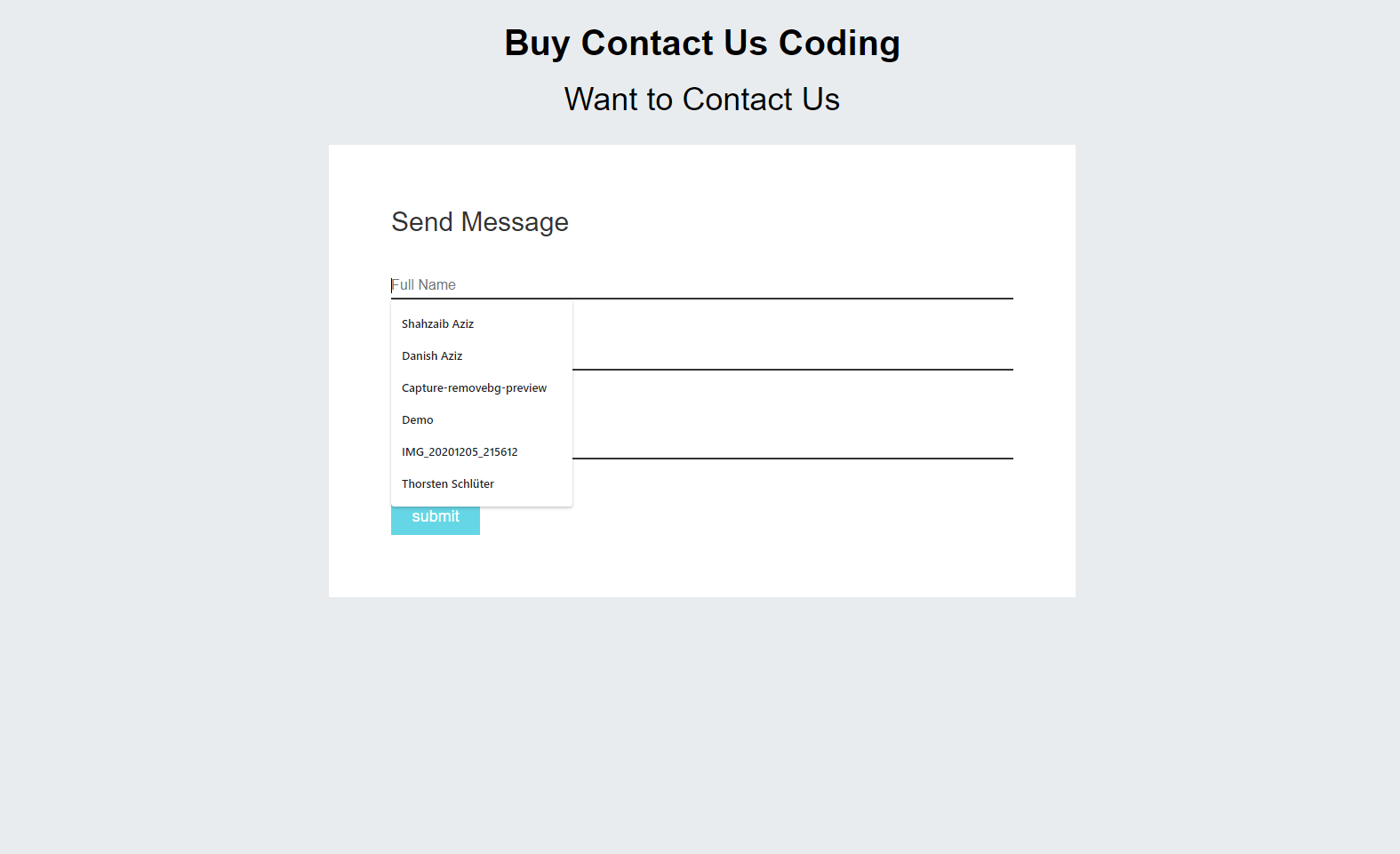The height and width of the screenshot is (854, 1400).
Task: Click the Buy Contact Us Coding heading
Action: [702, 43]
